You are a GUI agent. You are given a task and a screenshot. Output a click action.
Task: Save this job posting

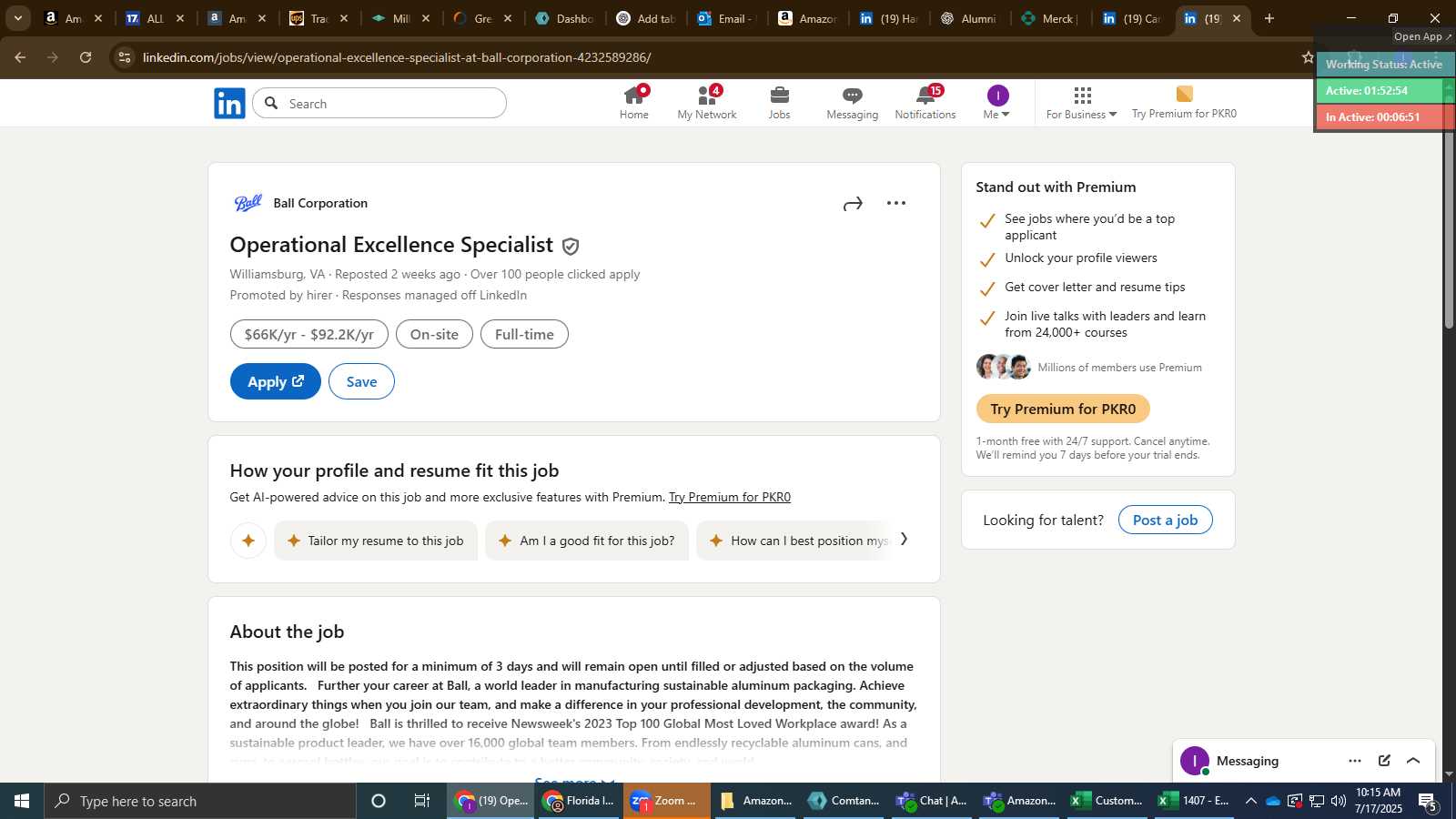[361, 381]
